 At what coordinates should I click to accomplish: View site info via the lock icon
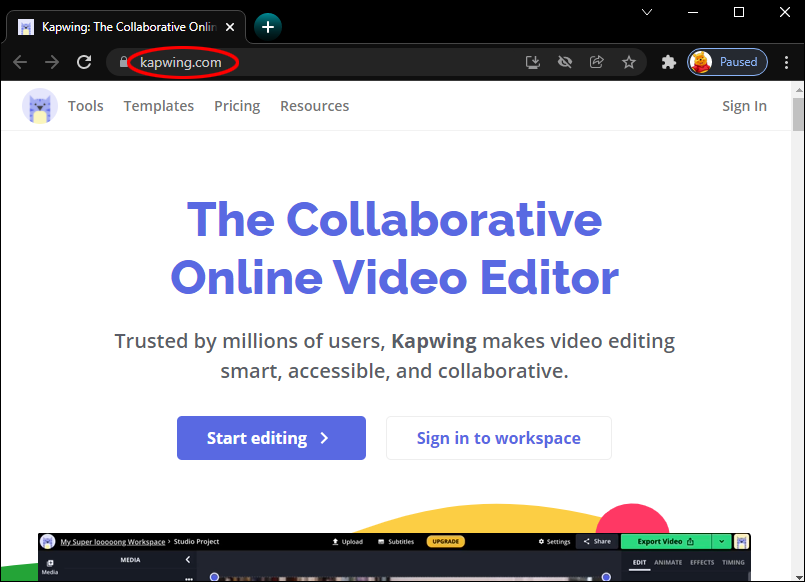tap(123, 62)
